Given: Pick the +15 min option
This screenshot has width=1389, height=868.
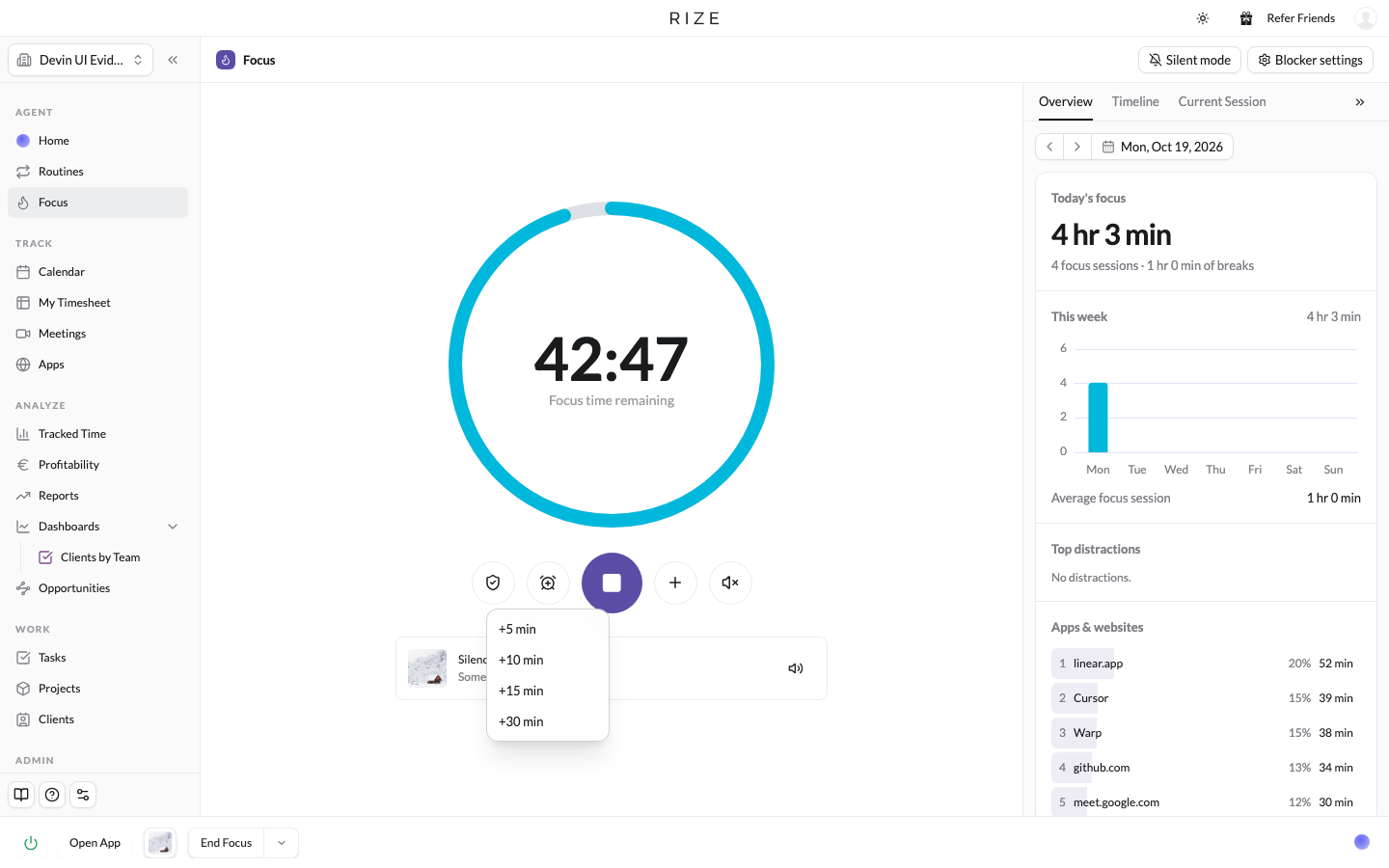Looking at the screenshot, I should pos(548,691).
